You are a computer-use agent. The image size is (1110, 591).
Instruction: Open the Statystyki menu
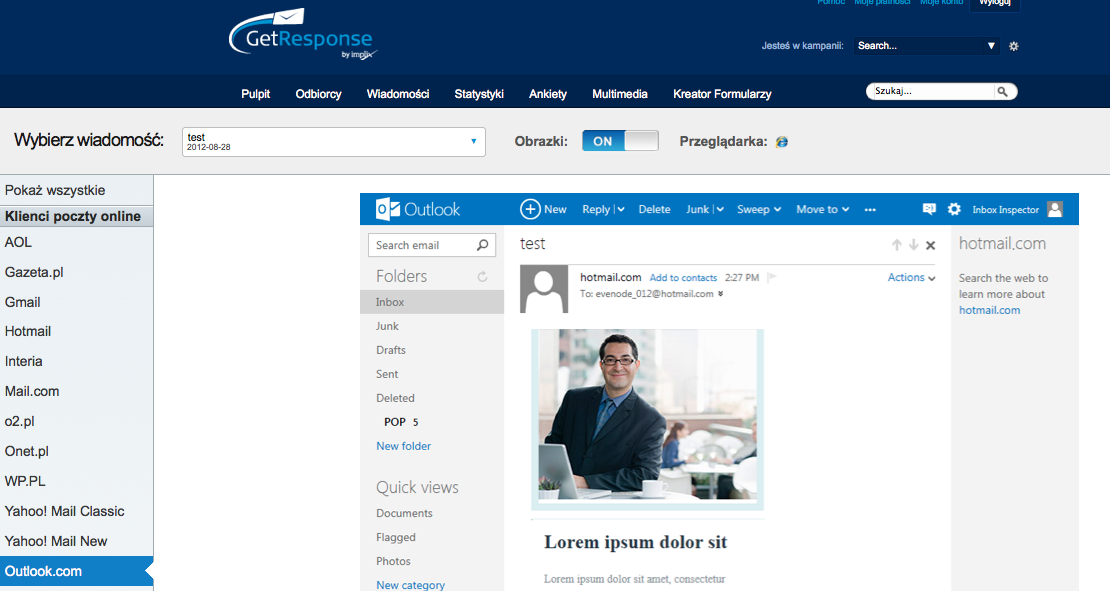[479, 94]
